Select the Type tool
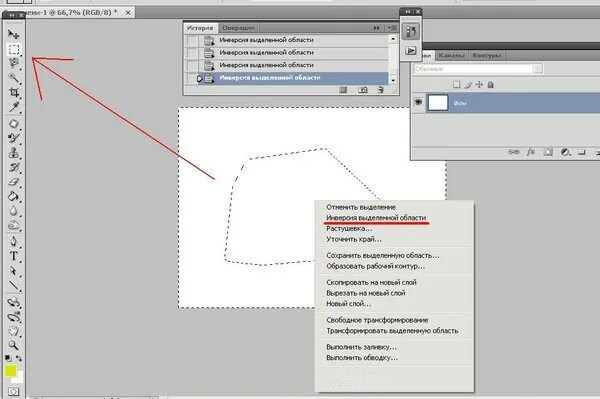Viewport: 600px width, 399px height. coord(14,256)
